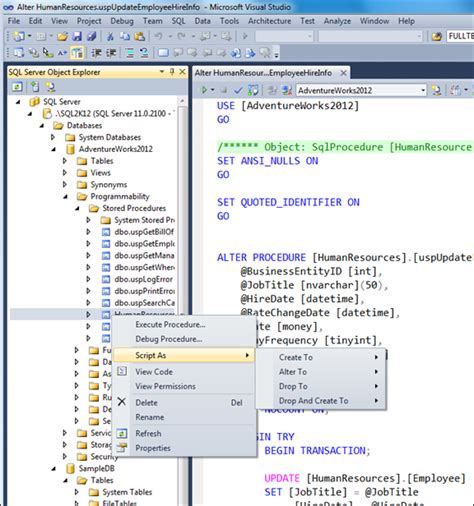
Task: Close the Alter HumanResour...EmployeeHireInfo tab
Action: pos(343,73)
